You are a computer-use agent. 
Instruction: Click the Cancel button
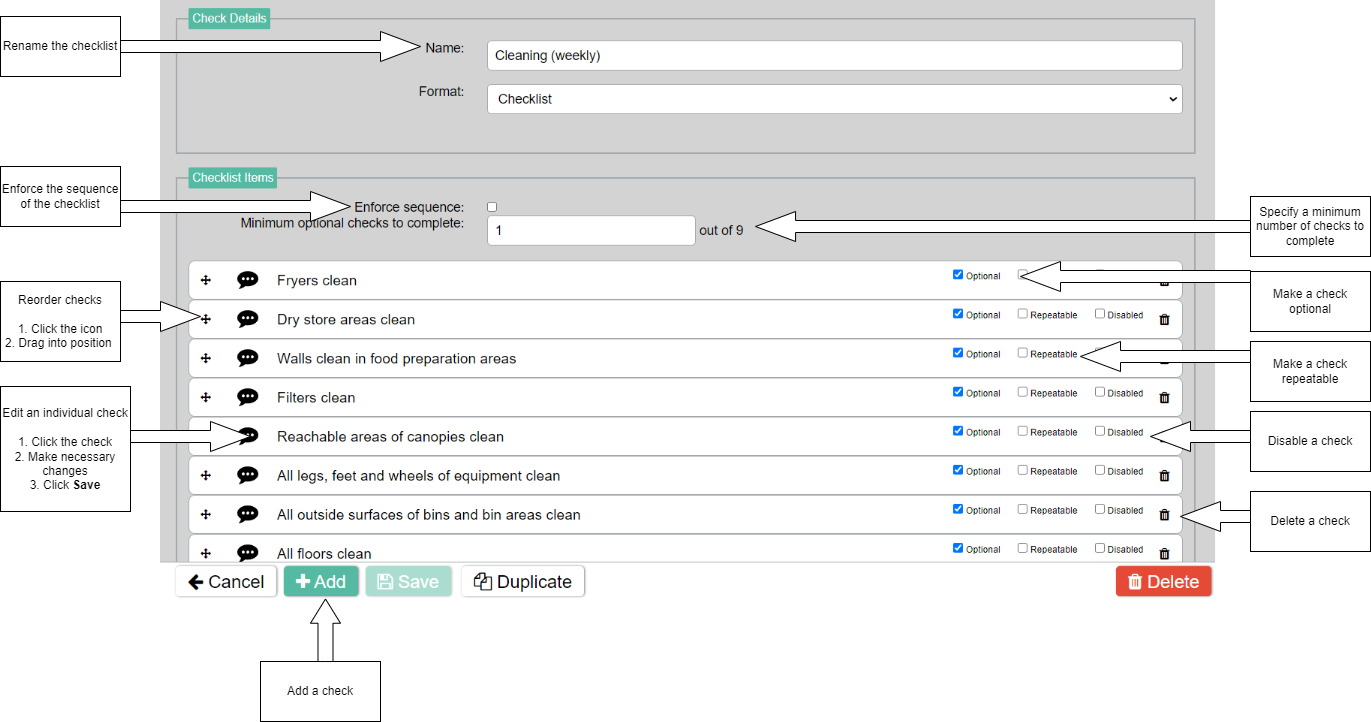(x=226, y=582)
